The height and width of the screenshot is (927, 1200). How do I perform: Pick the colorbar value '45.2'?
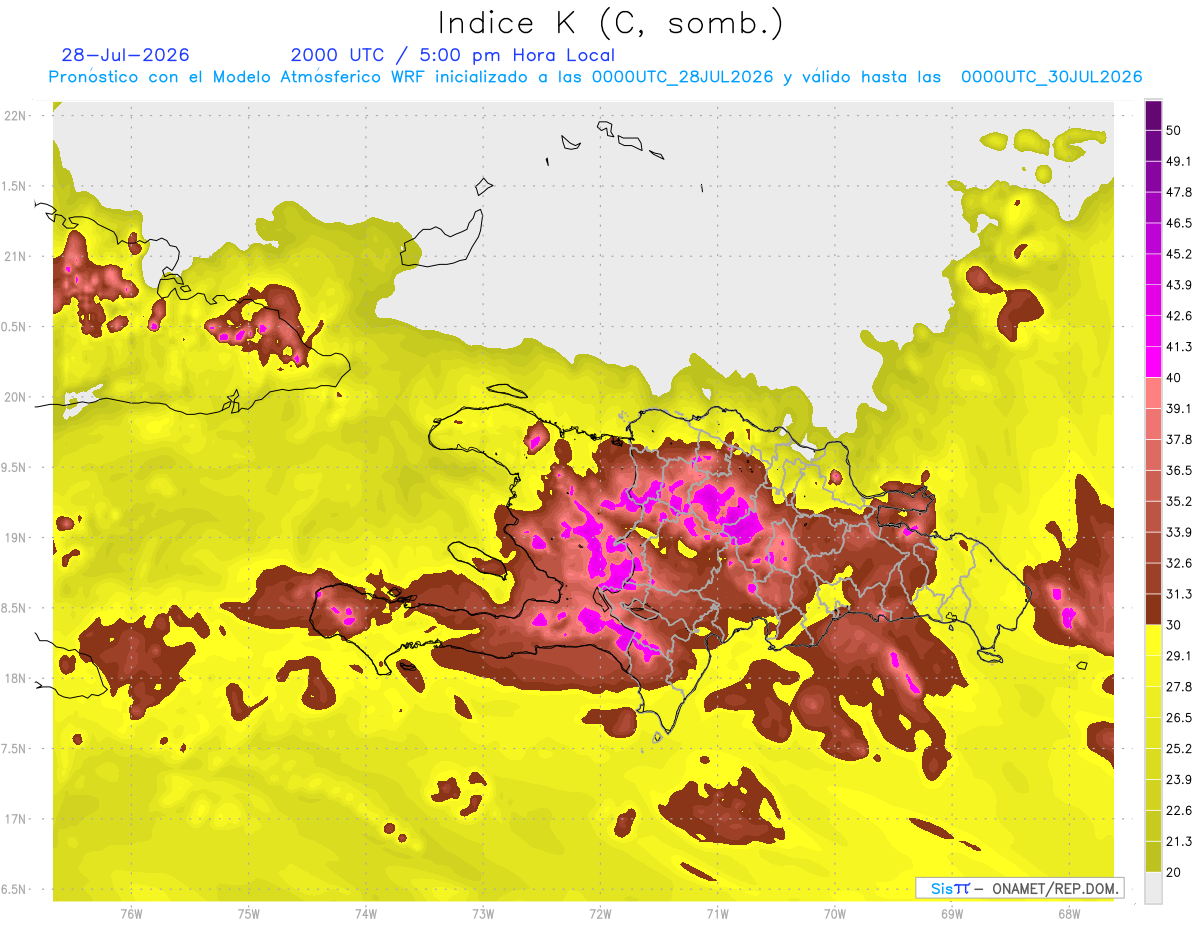1179,255
